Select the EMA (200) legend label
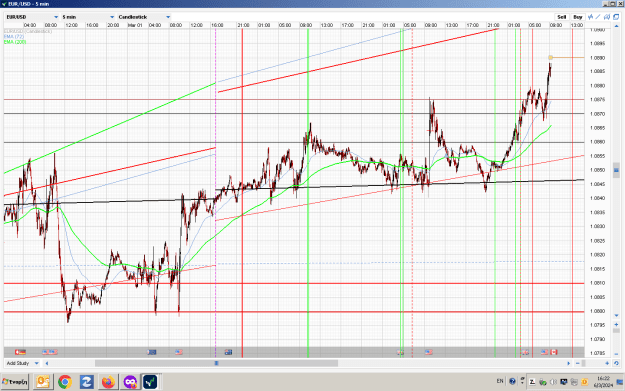625x391 pixels. 15,41
